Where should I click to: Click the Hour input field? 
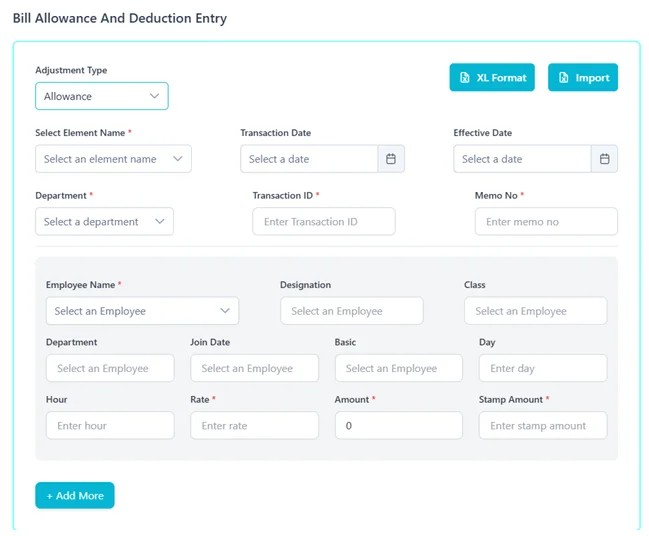[110, 425]
